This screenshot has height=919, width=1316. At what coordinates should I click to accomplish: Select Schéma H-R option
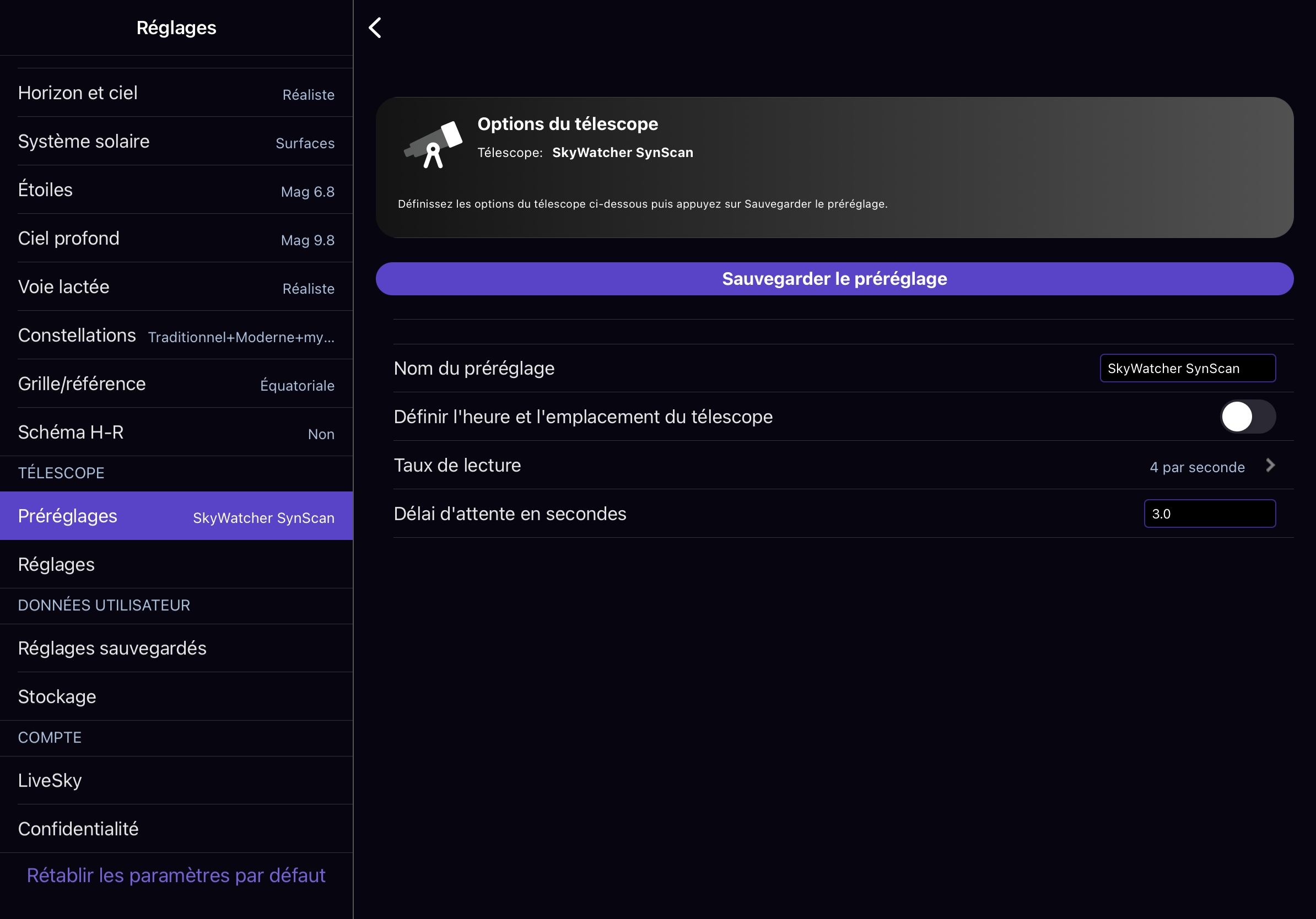pos(176,433)
